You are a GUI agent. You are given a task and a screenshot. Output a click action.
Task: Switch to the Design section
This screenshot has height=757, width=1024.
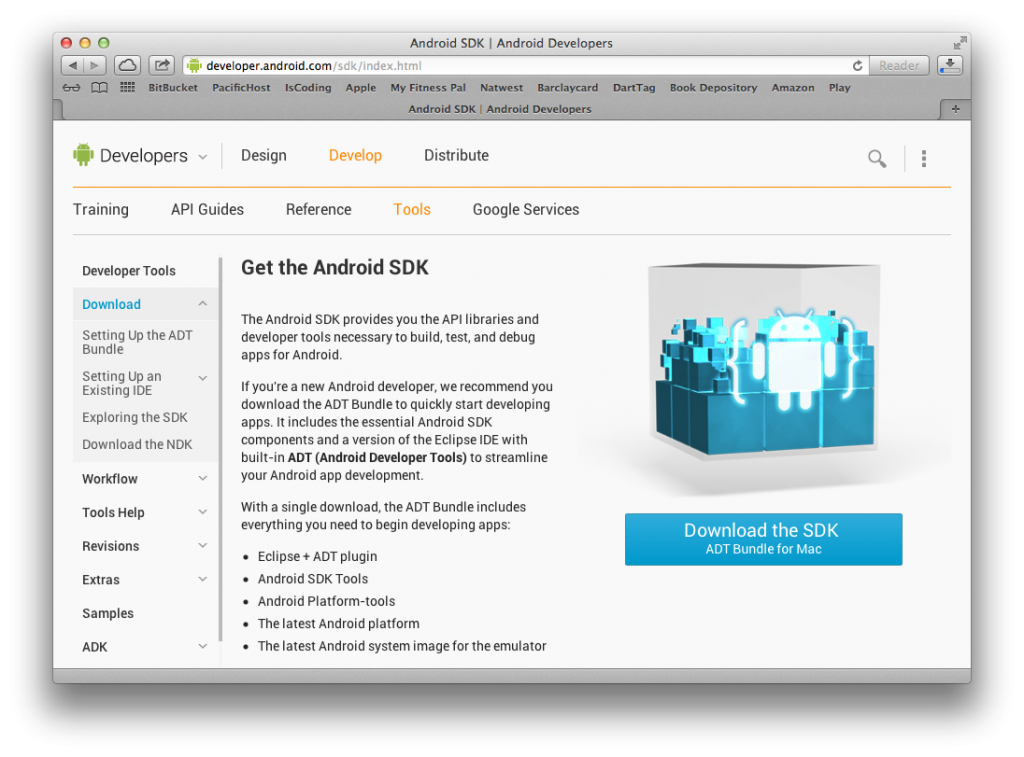click(264, 155)
